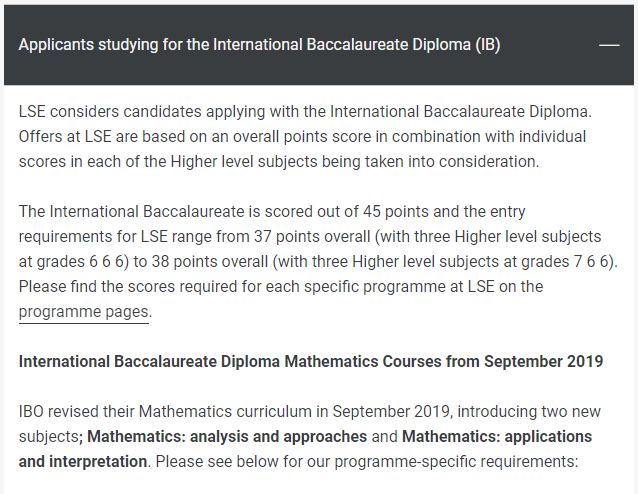
Task: Click the line 'Please find the scores required'
Action: coord(281,287)
